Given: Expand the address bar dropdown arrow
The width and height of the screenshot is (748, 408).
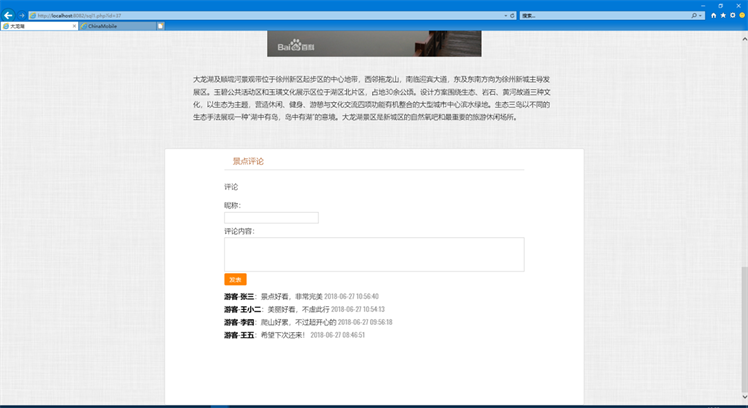Looking at the screenshot, I should pos(505,16).
